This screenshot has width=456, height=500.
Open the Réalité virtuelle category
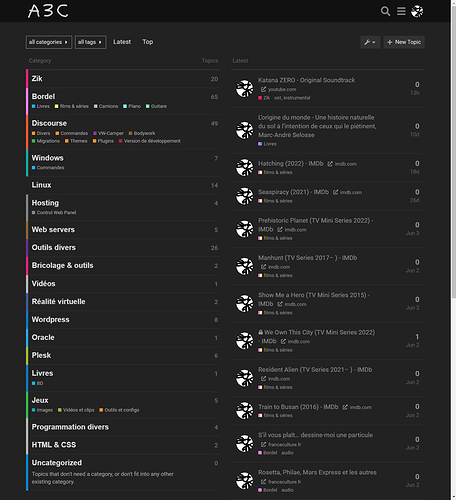point(58,302)
